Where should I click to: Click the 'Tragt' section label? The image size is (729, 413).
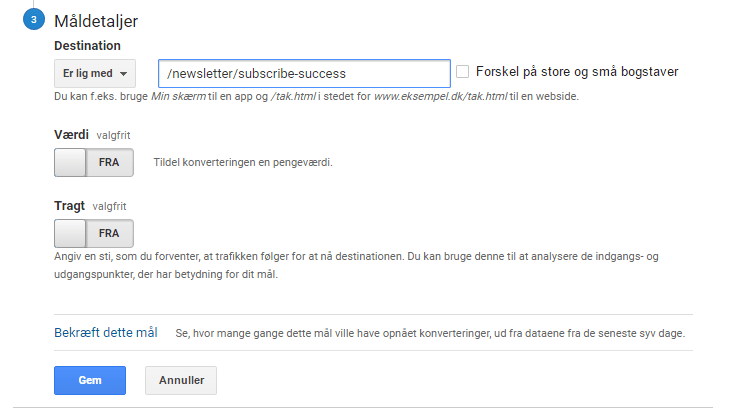69,206
